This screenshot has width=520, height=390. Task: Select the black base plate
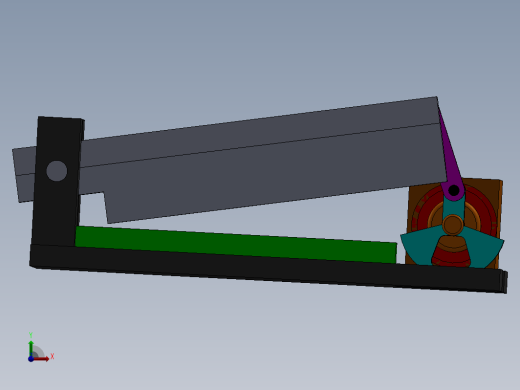[x=268, y=269]
